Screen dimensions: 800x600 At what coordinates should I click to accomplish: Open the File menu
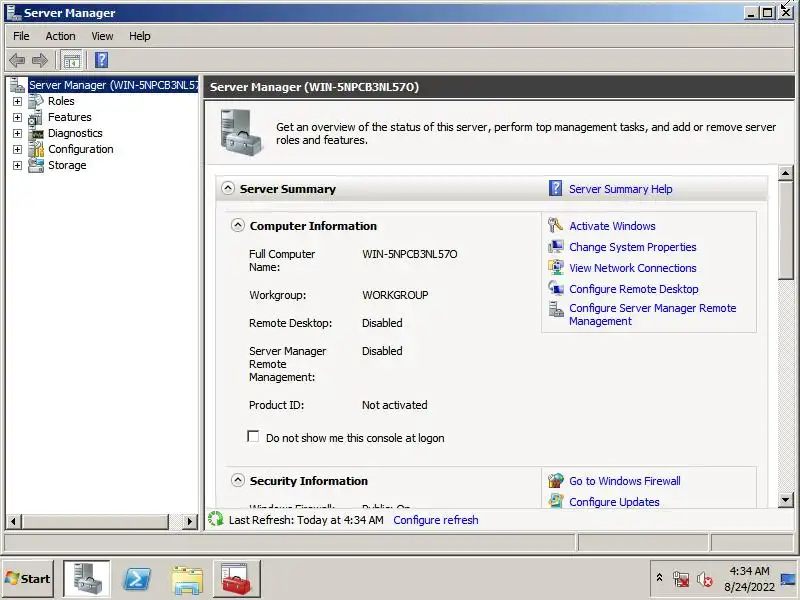coord(21,36)
